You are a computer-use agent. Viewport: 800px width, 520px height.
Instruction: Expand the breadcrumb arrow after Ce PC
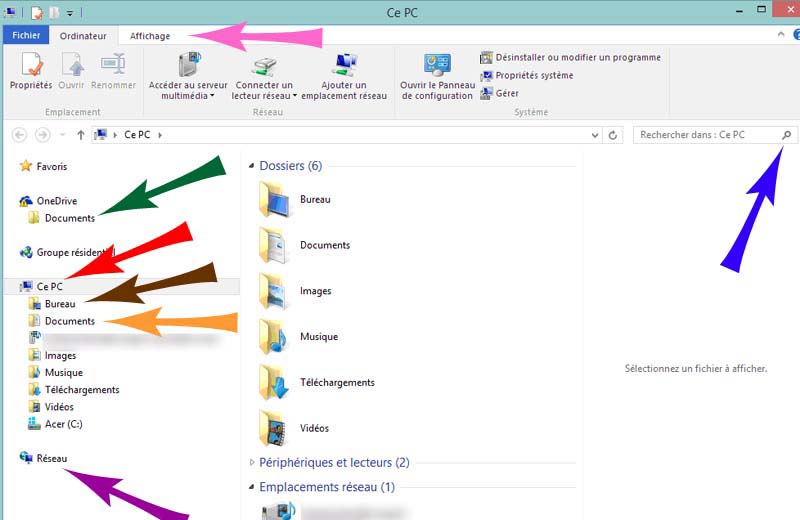160,135
